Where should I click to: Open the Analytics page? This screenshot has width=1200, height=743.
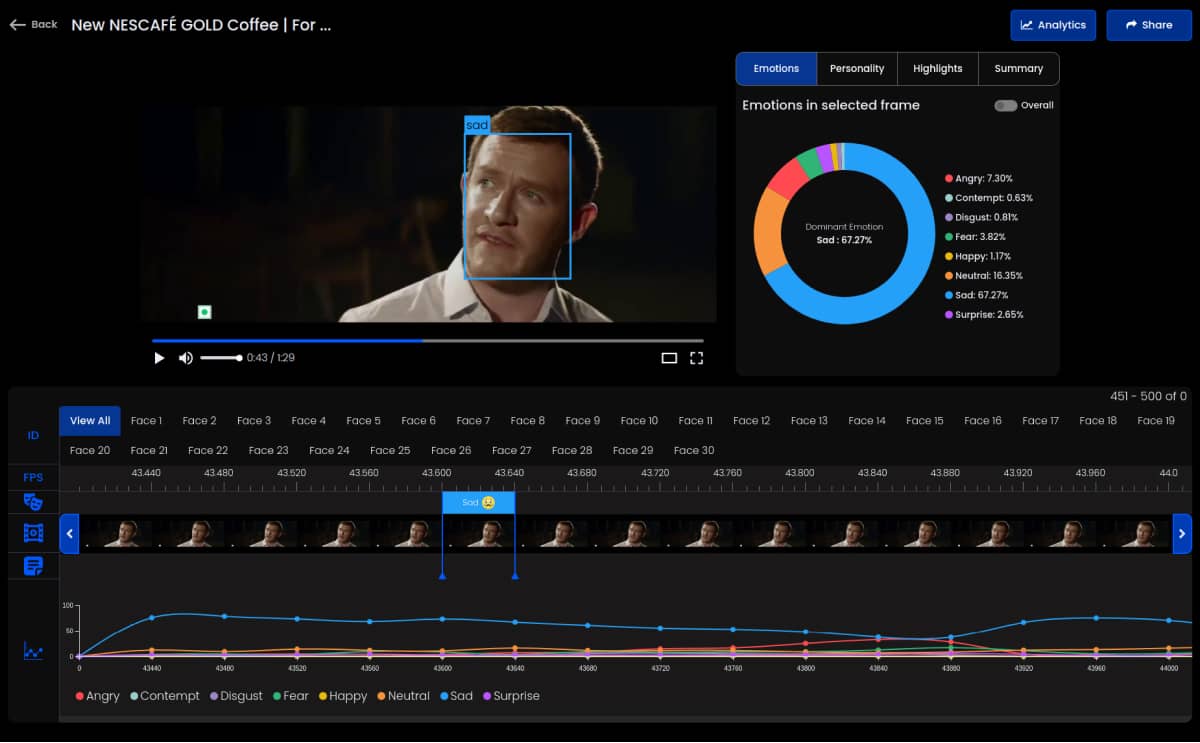[x=1052, y=25]
